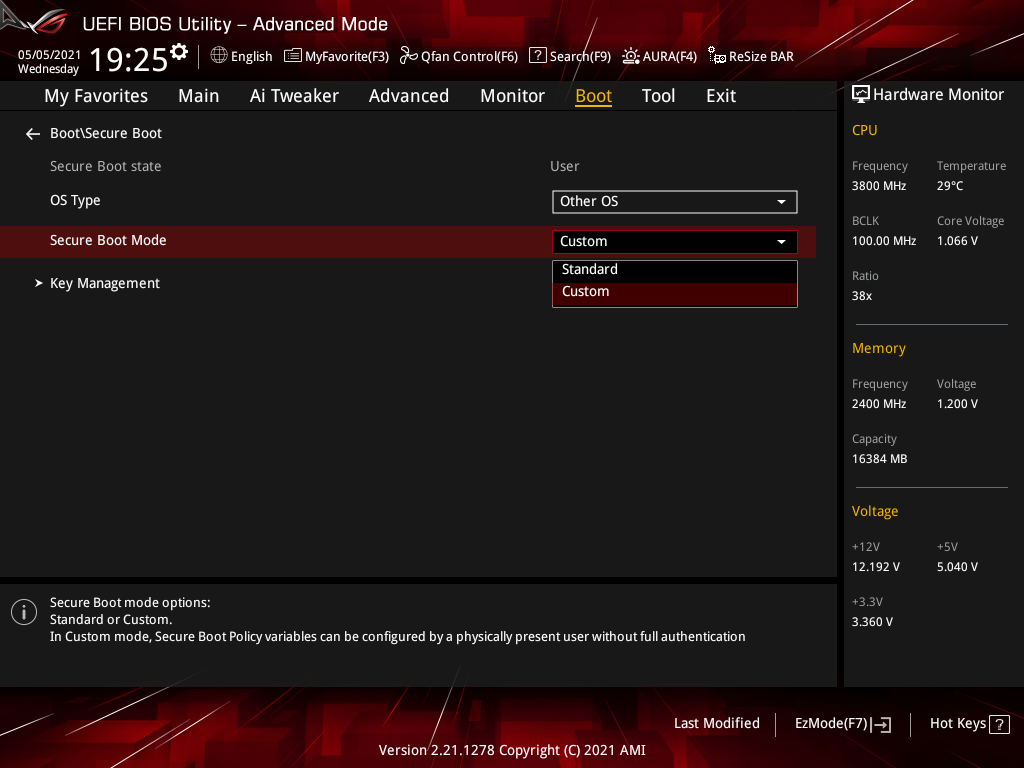Click the EzMode exit arrow icon
Screen dimensions: 1024x768
[x=880, y=724]
